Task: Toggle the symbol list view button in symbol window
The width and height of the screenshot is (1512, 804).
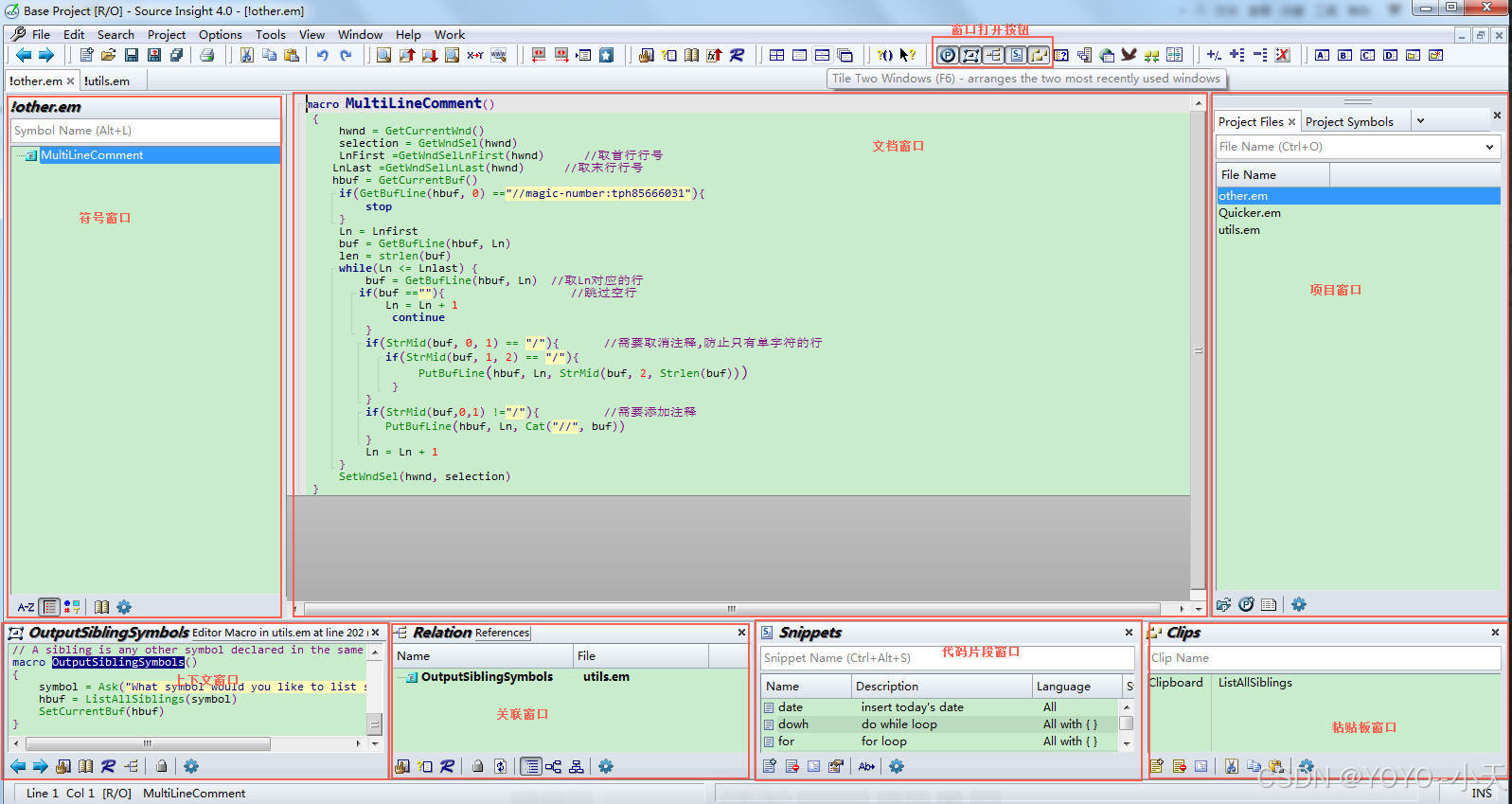Action: [50, 607]
